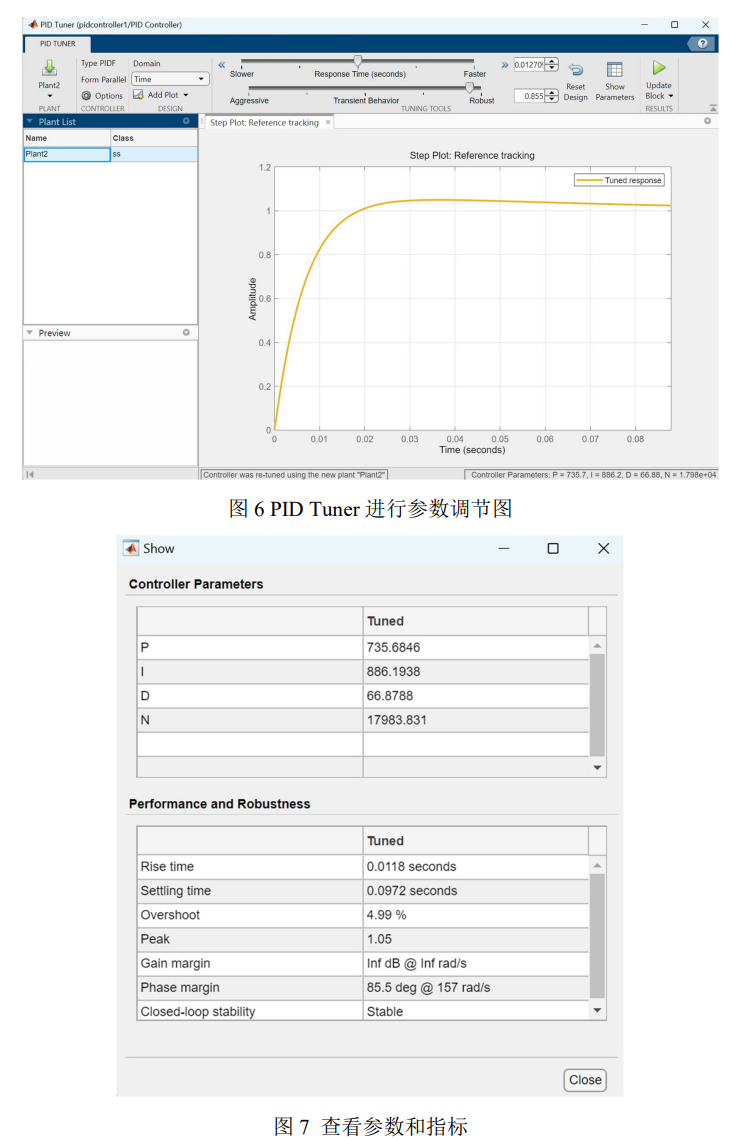Select Plant2 row in Plant List
The height and width of the screenshot is (1141, 733).
point(66,154)
